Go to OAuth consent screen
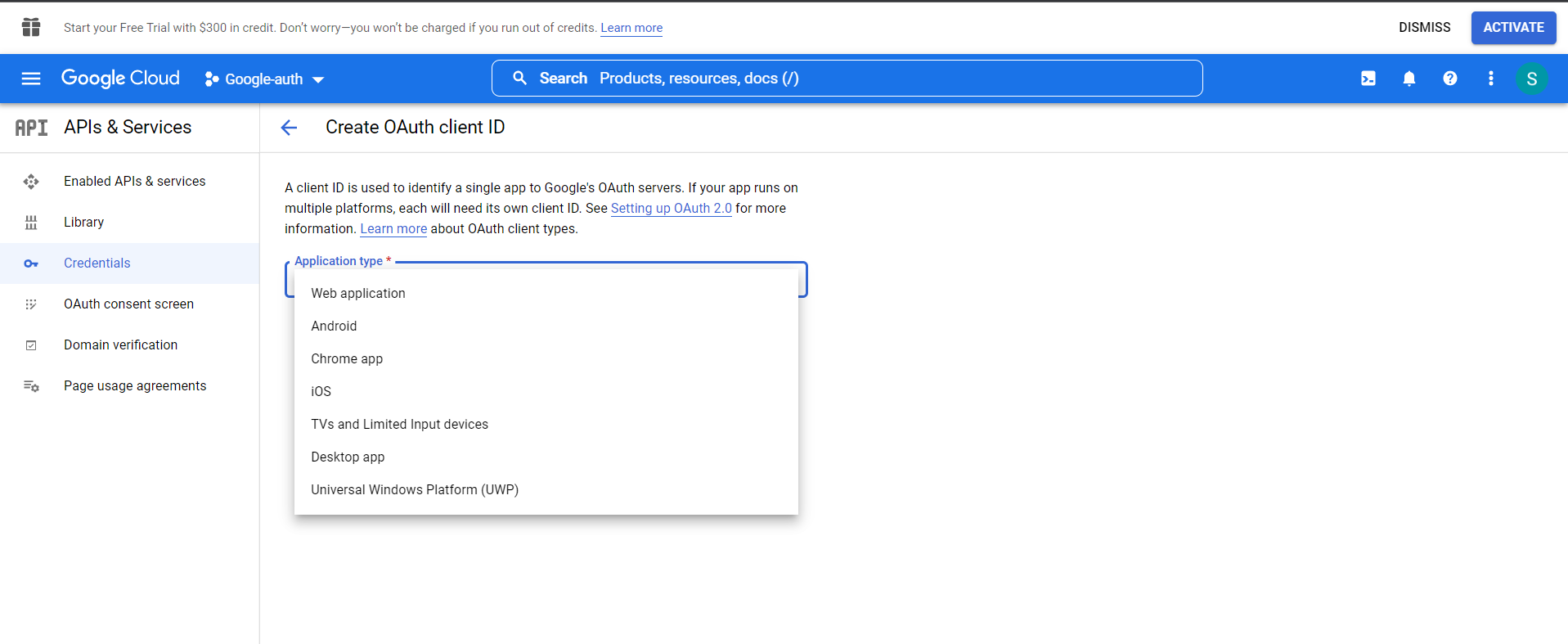 pyautogui.click(x=128, y=304)
